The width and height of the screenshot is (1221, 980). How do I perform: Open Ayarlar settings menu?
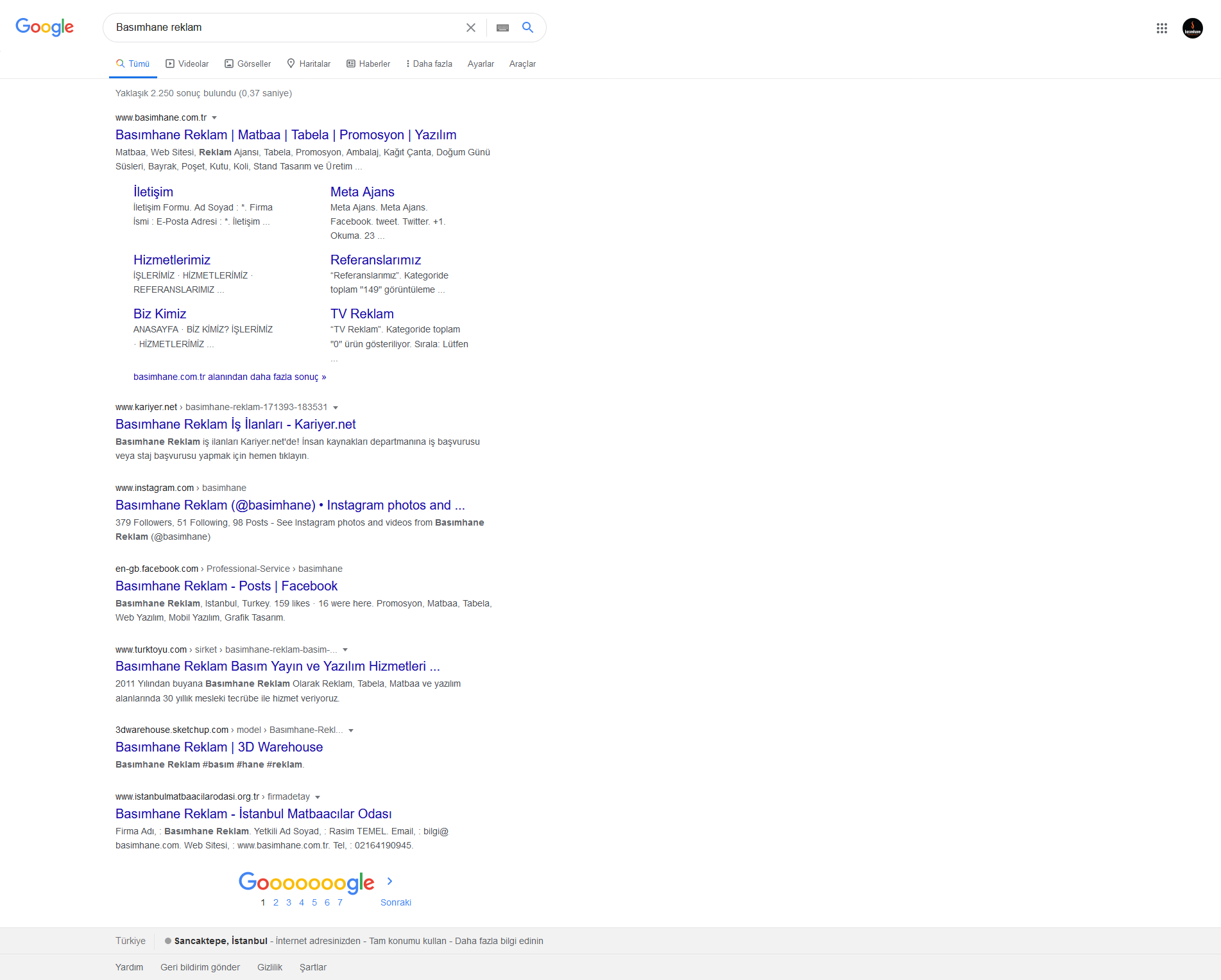click(x=481, y=64)
